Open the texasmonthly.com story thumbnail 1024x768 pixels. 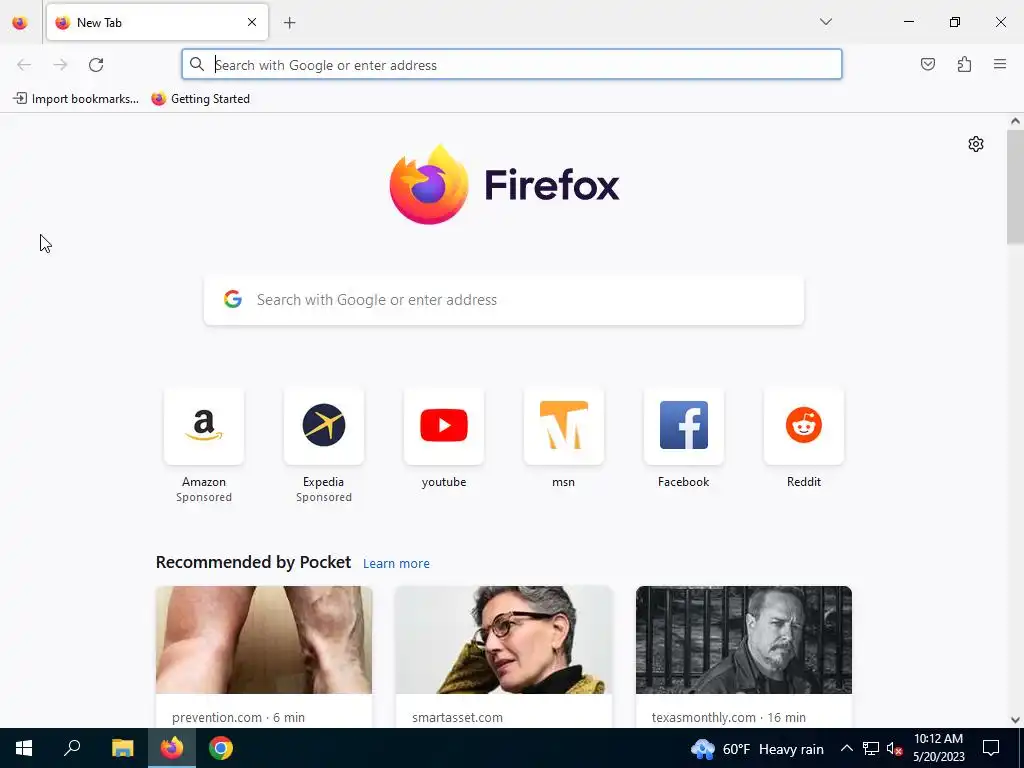[744, 640]
